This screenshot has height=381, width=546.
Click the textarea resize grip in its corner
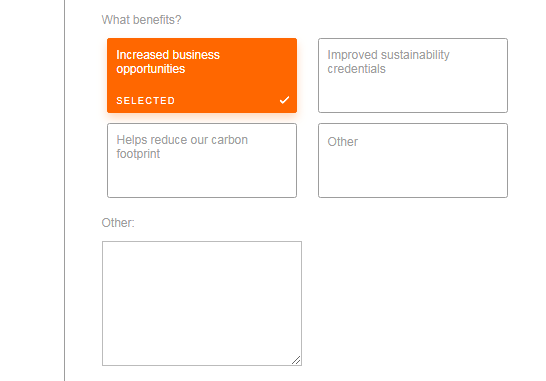click(x=296, y=360)
